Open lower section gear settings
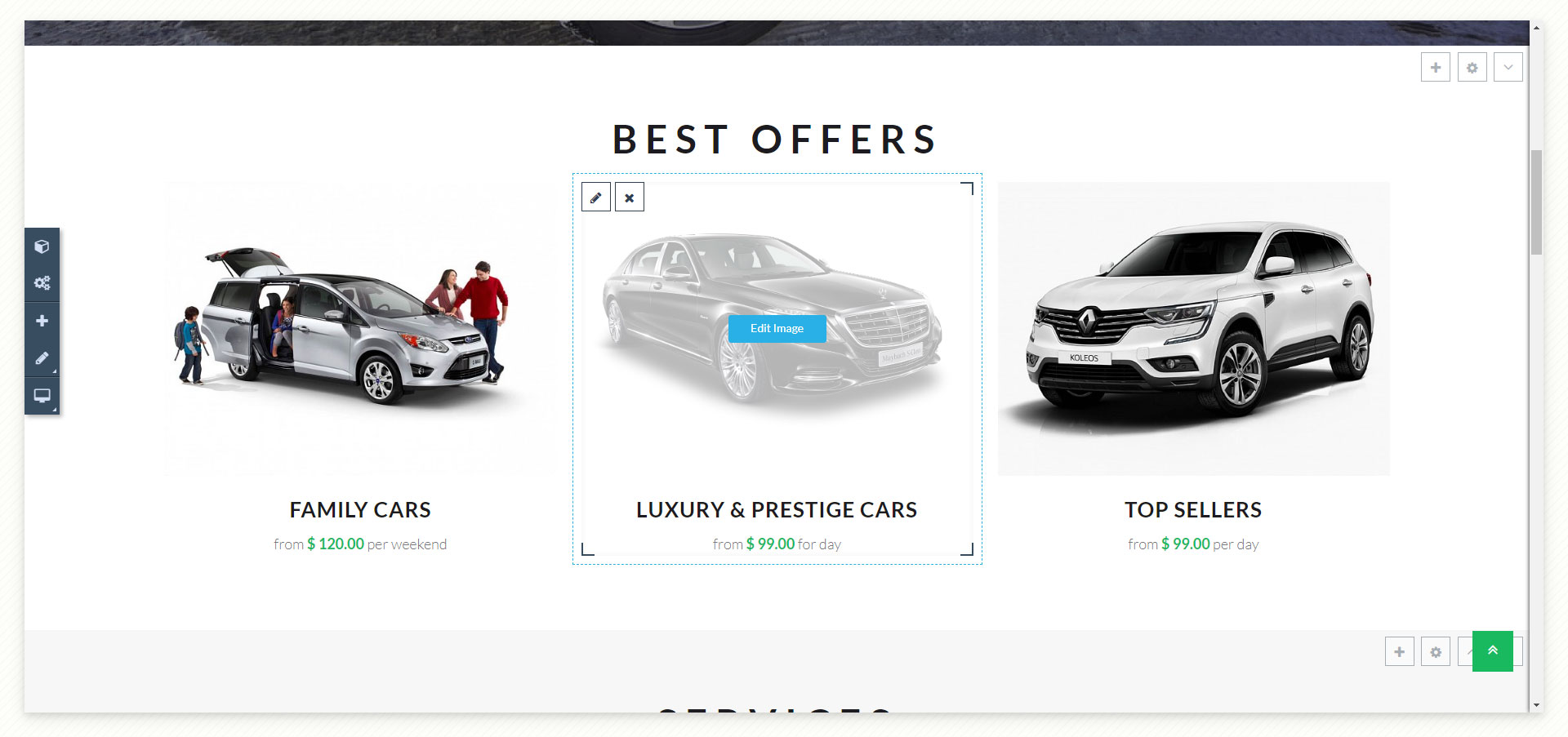1568x737 pixels. (1436, 651)
